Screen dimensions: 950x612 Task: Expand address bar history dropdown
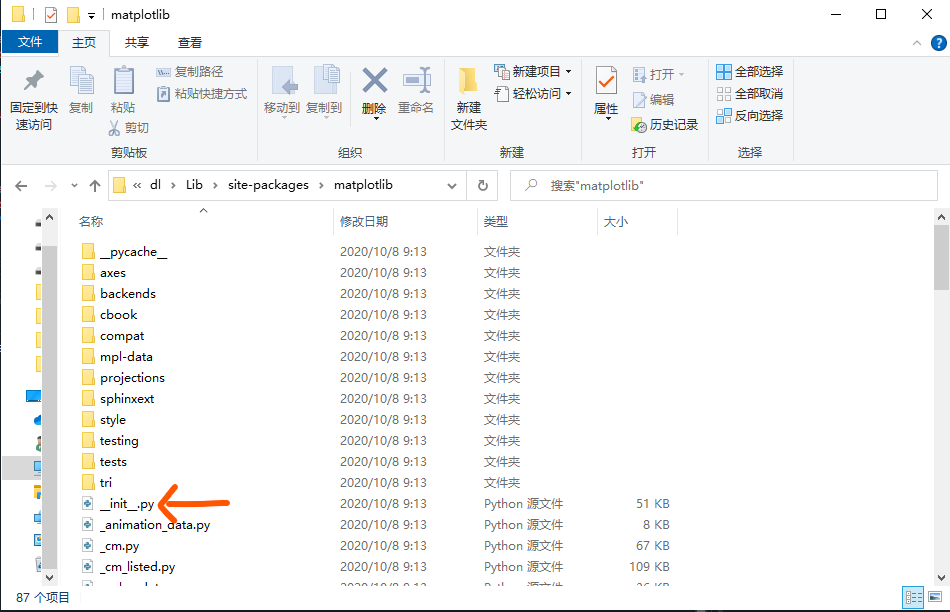pyautogui.click(x=452, y=185)
